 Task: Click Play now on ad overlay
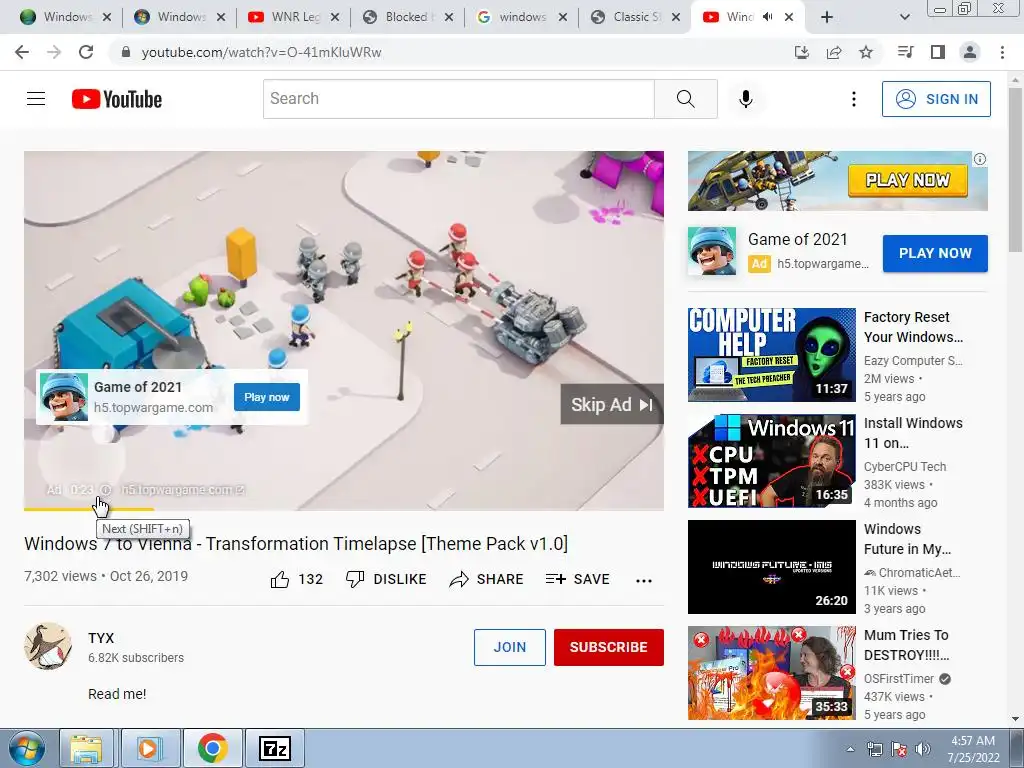point(267,397)
